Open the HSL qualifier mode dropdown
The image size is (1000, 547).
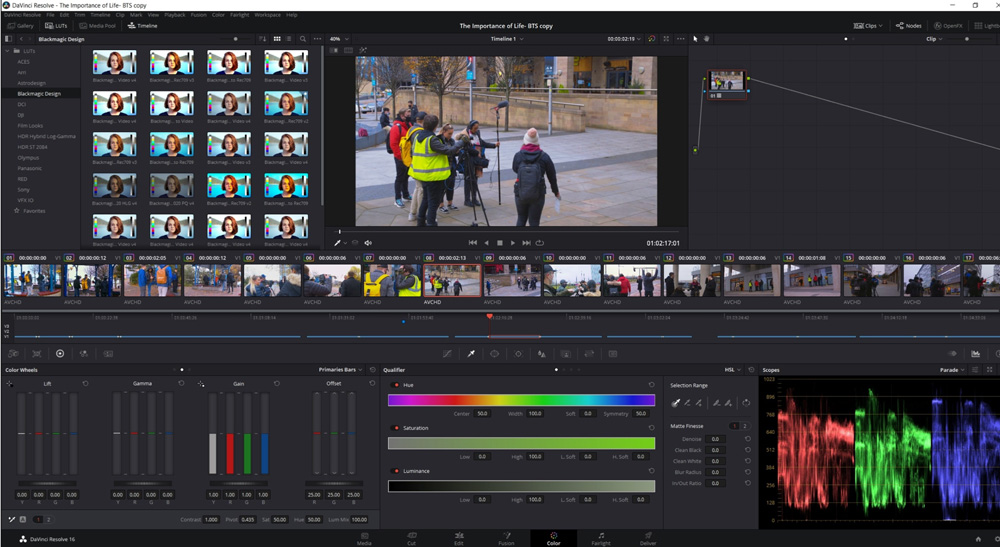point(732,370)
